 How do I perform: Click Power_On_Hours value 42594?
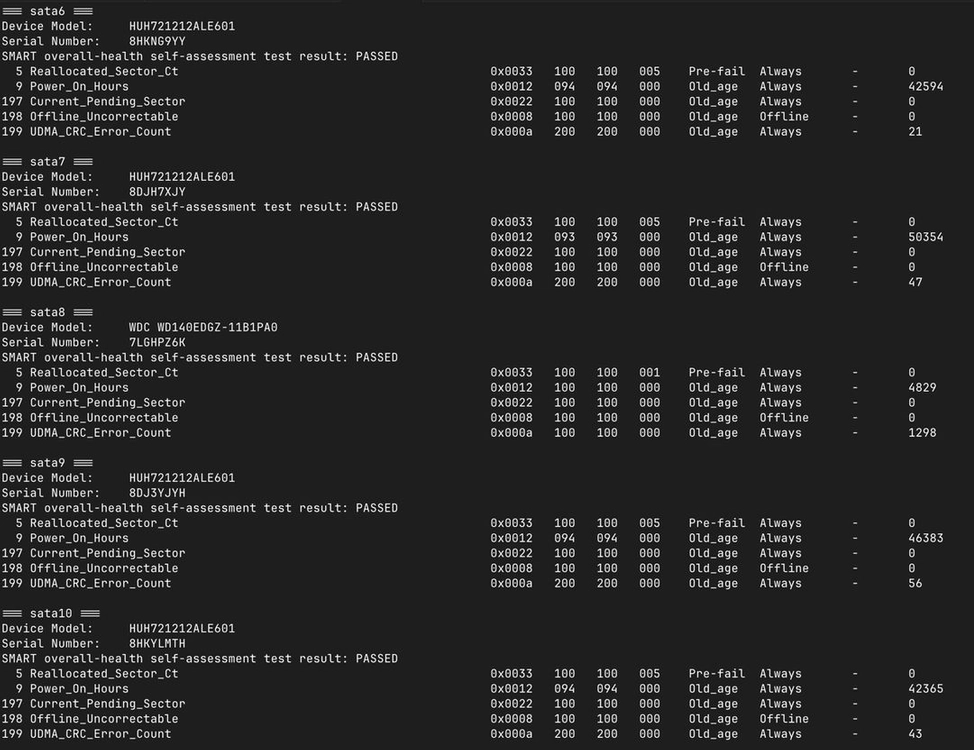(x=926, y=86)
